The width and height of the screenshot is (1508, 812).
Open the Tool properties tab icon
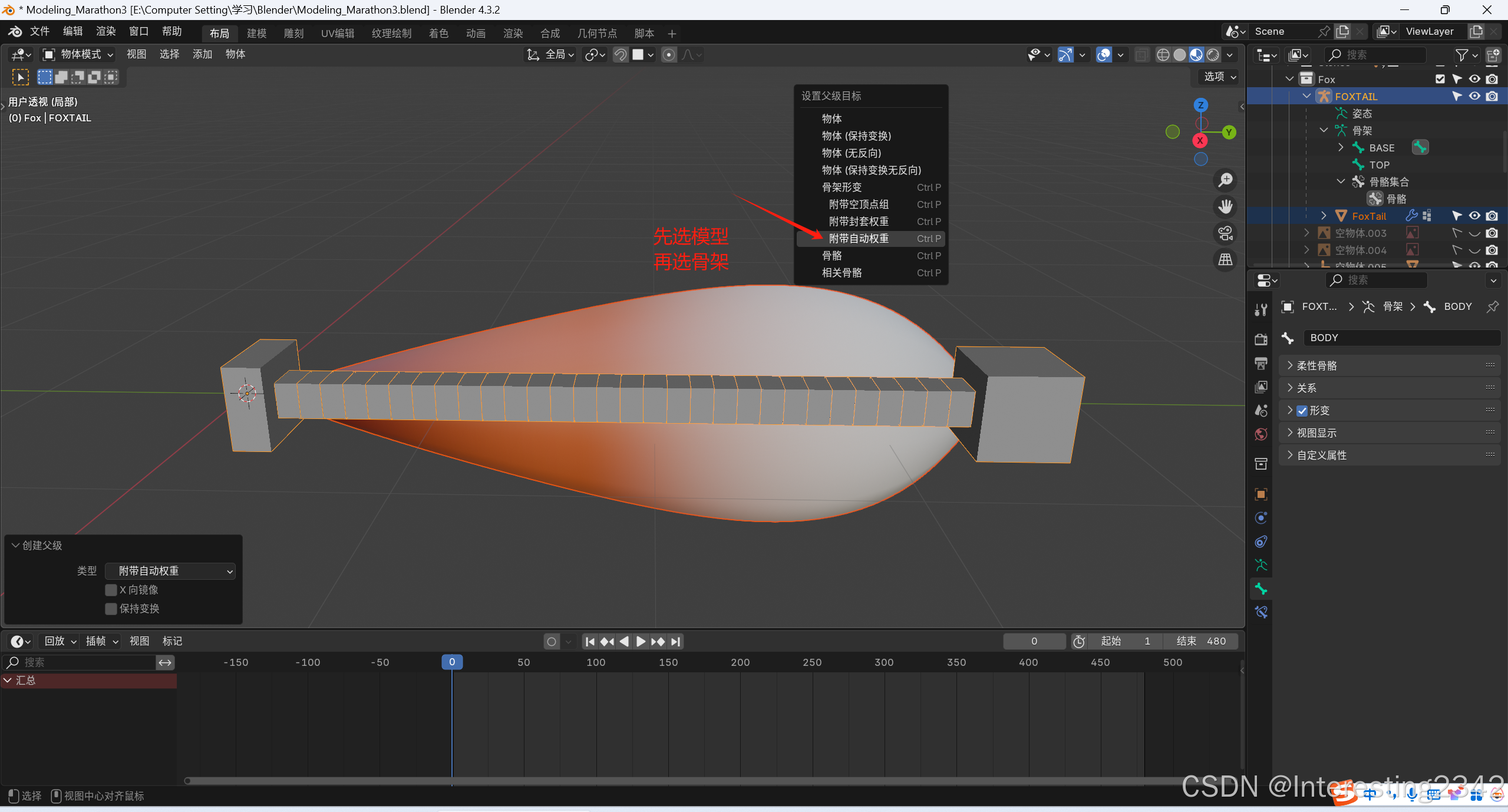(x=1261, y=309)
